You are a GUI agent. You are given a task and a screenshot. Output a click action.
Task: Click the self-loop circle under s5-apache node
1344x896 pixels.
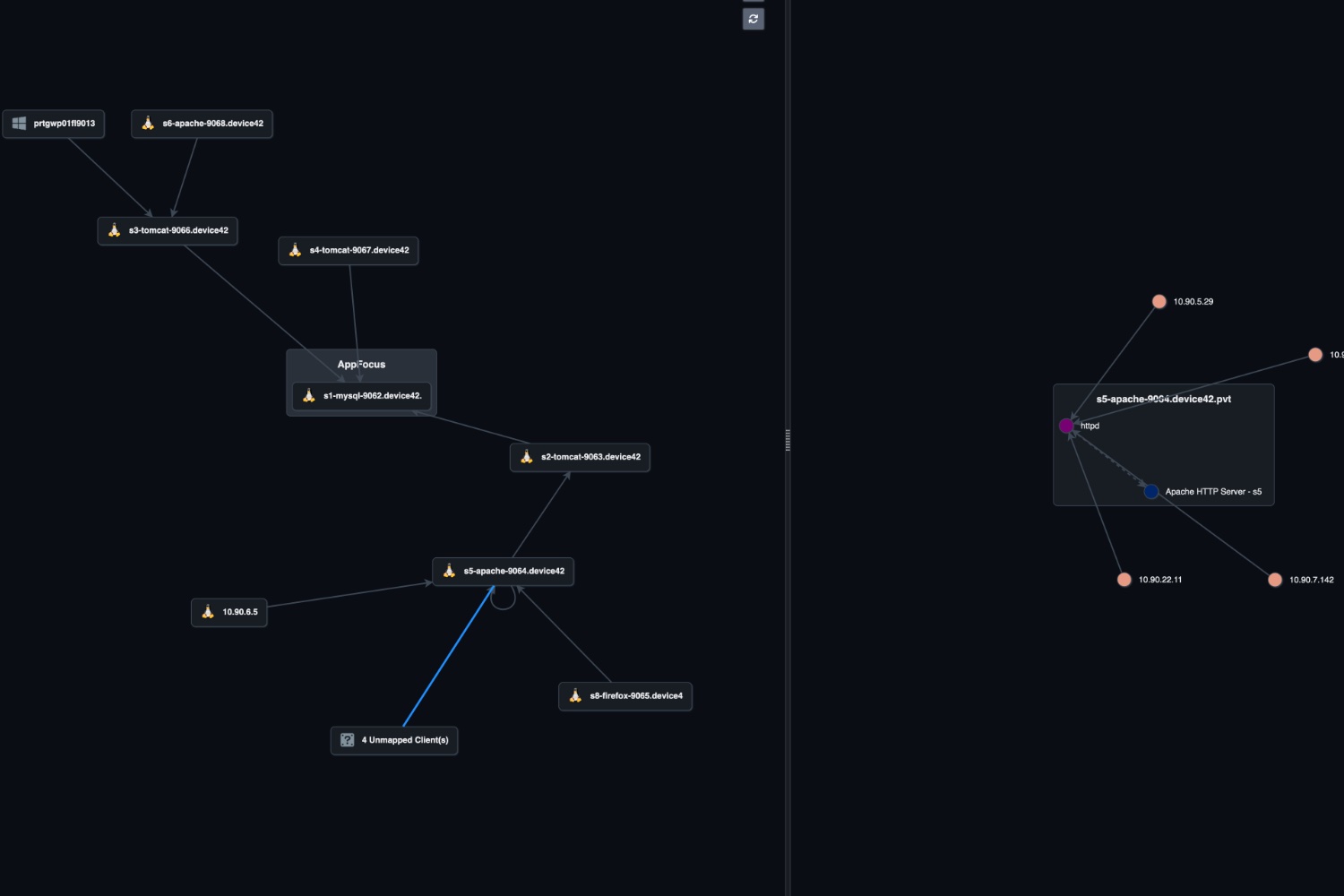click(x=504, y=599)
